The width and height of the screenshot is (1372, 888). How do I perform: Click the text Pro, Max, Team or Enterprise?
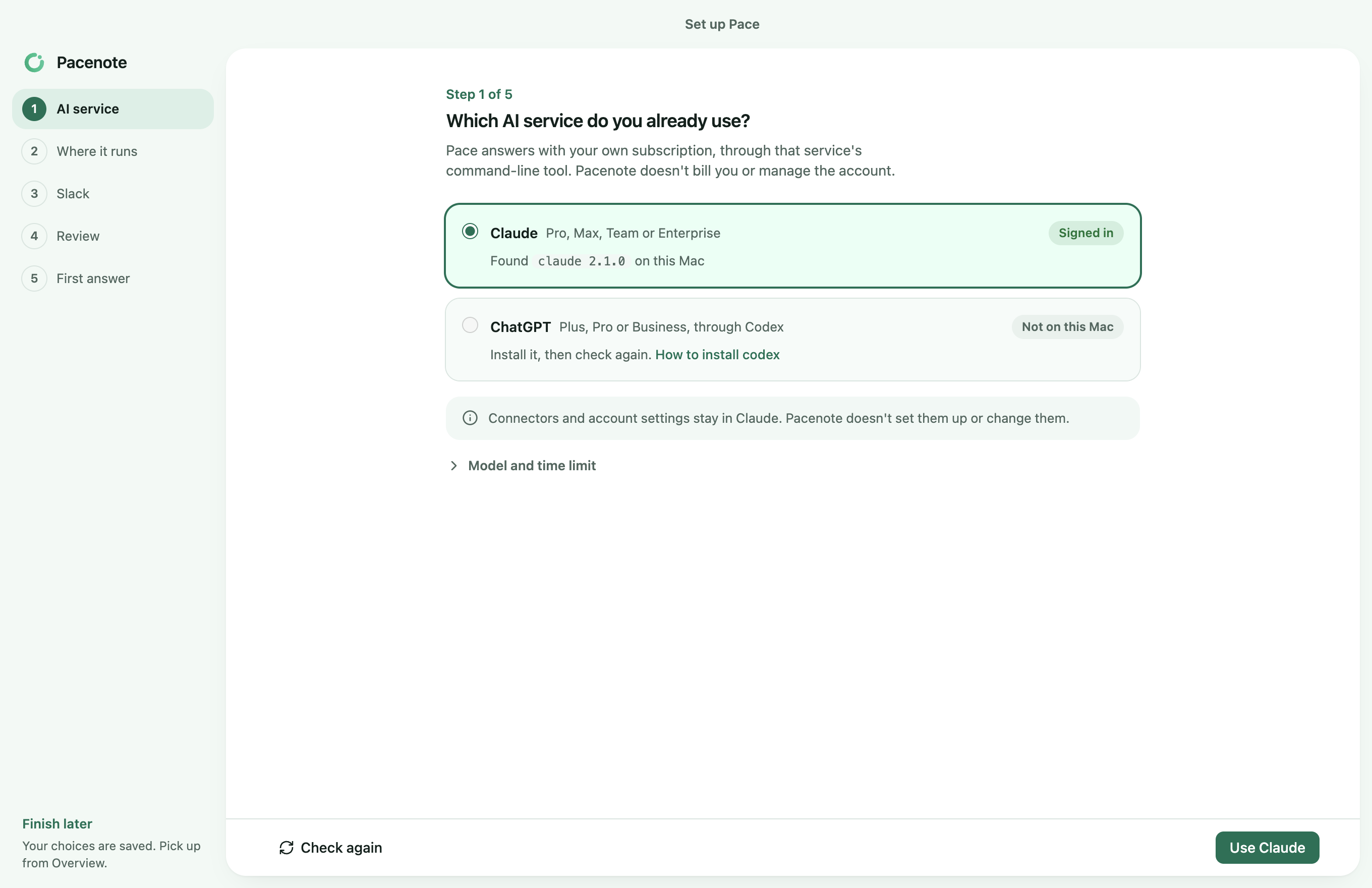(633, 233)
